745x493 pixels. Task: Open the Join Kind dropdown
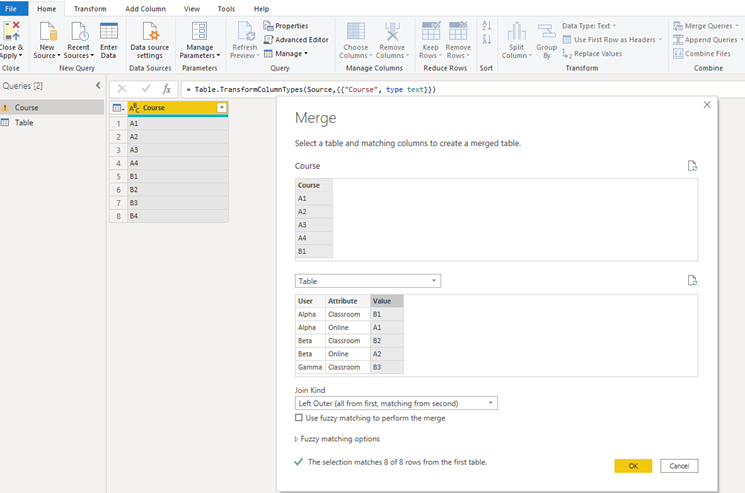(396, 403)
